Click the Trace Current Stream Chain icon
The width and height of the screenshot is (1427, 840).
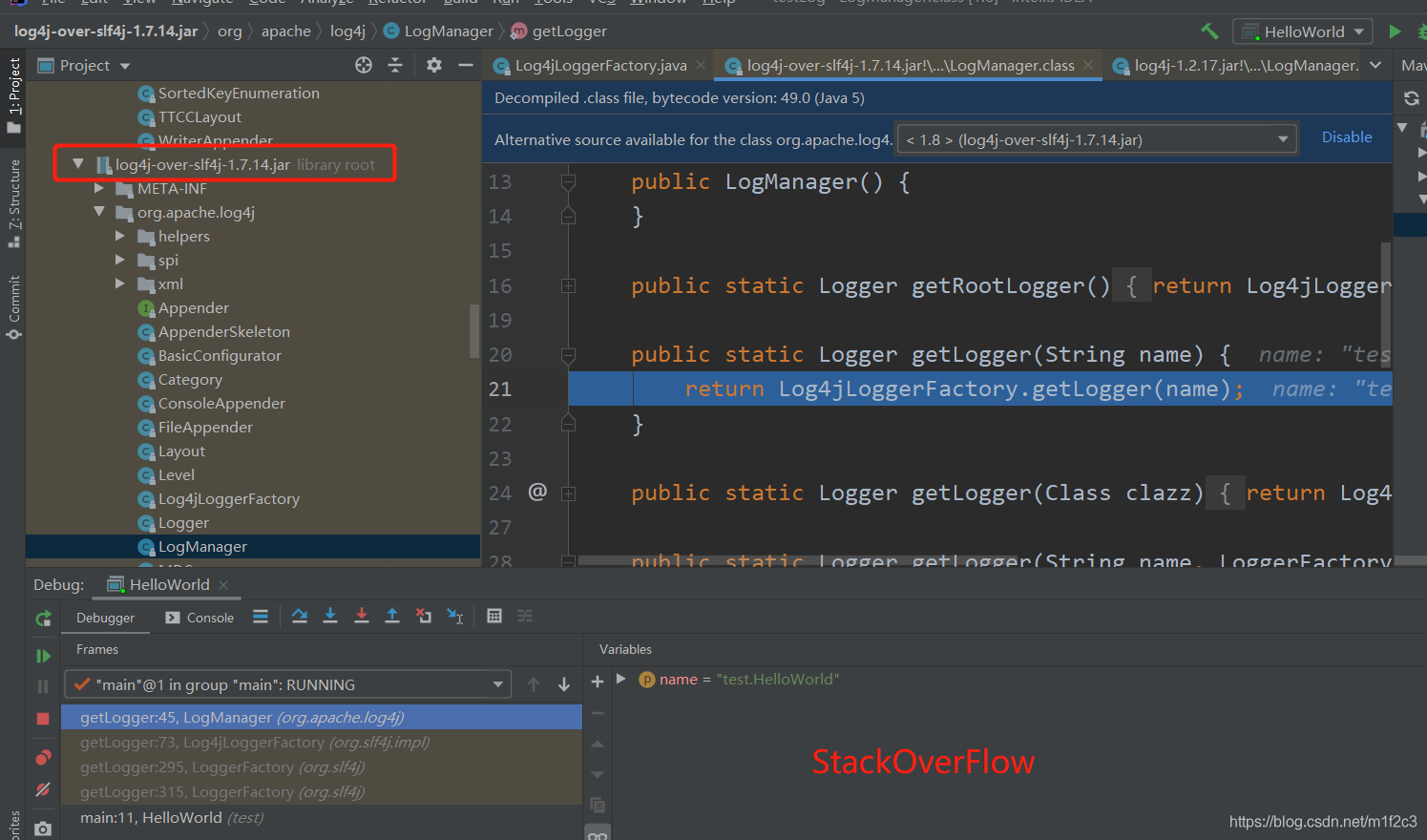coord(525,617)
